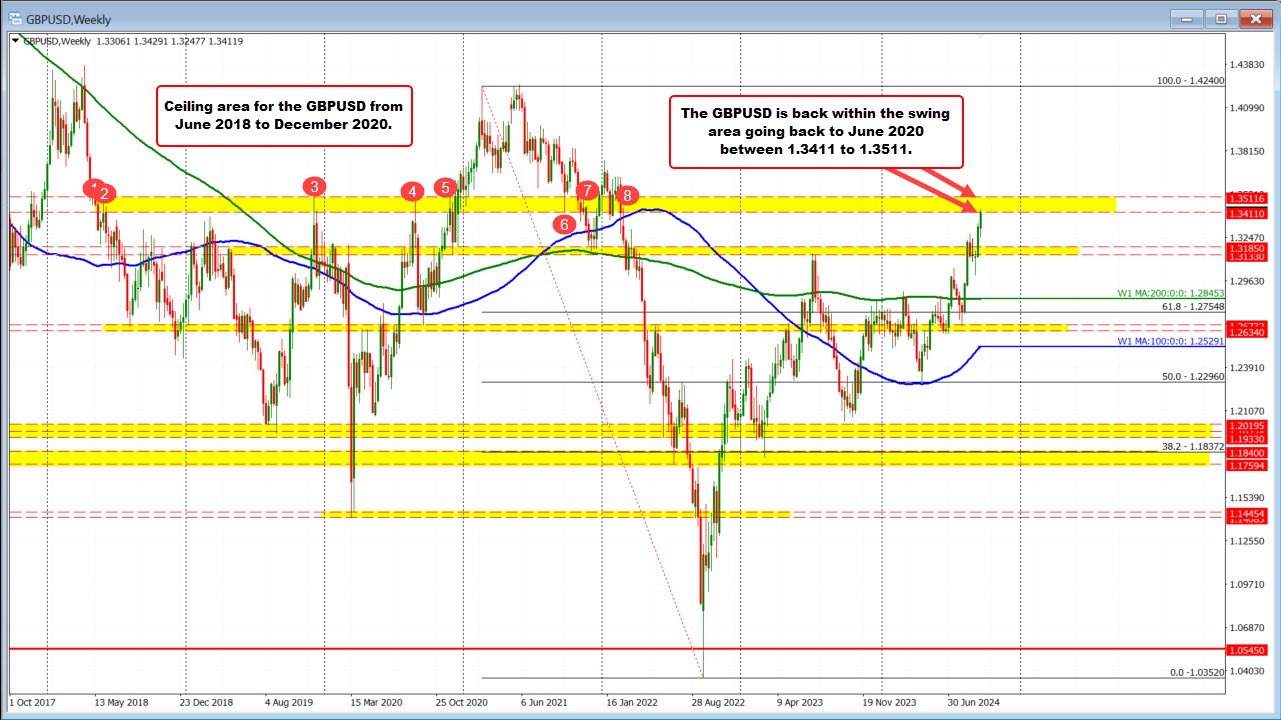Select the swing area callout about 1.3411 to 1.3511

815,131
